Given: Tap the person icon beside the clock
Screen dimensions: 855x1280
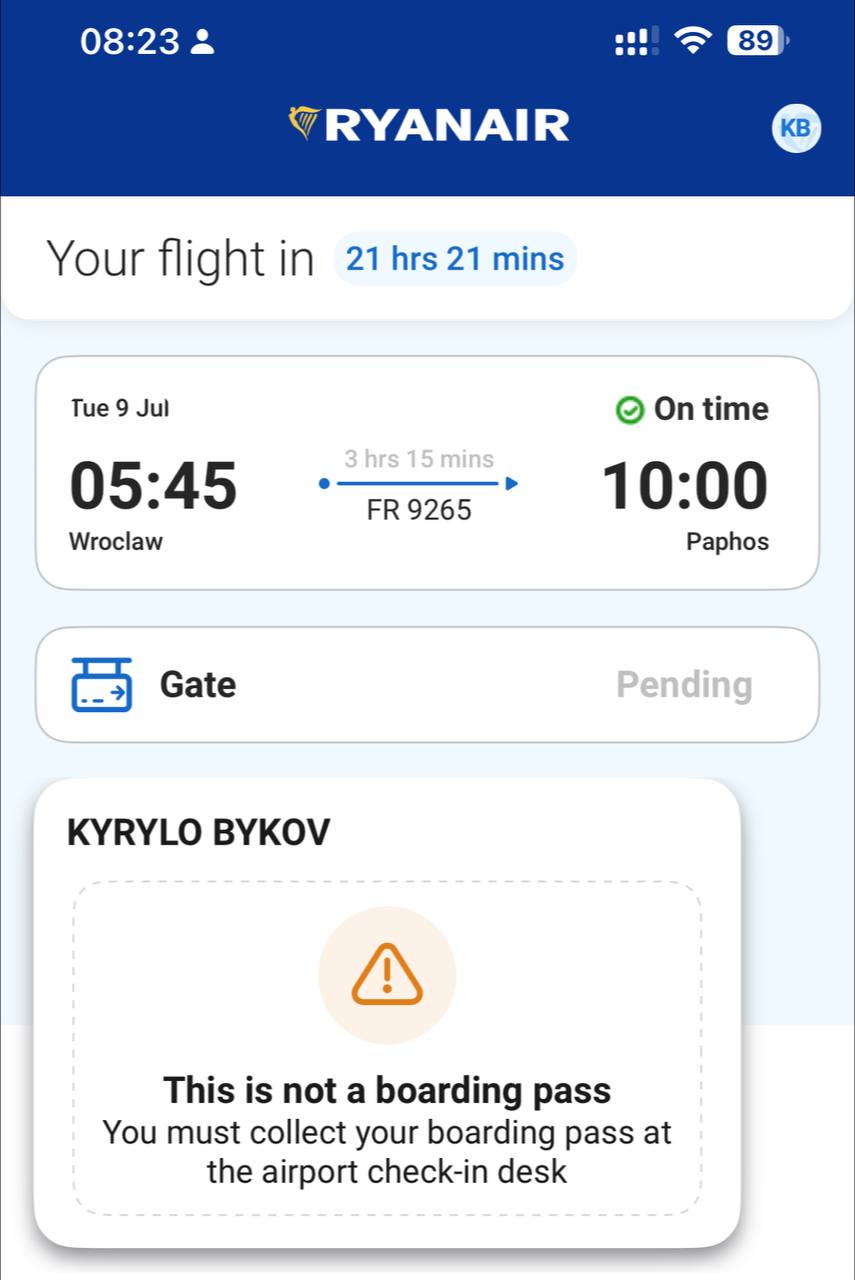Looking at the screenshot, I should pyautogui.click(x=203, y=42).
